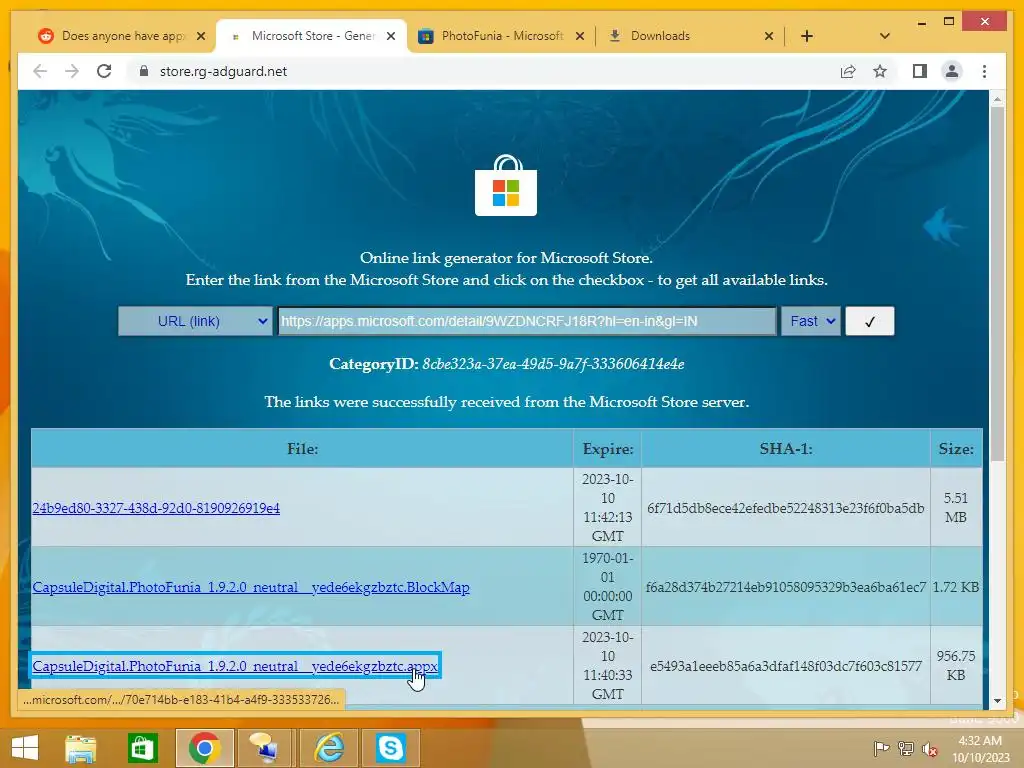1024x768 pixels.
Task: Open the 24b9ed80-3327-438d file link
Action: pyautogui.click(x=156, y=508)
